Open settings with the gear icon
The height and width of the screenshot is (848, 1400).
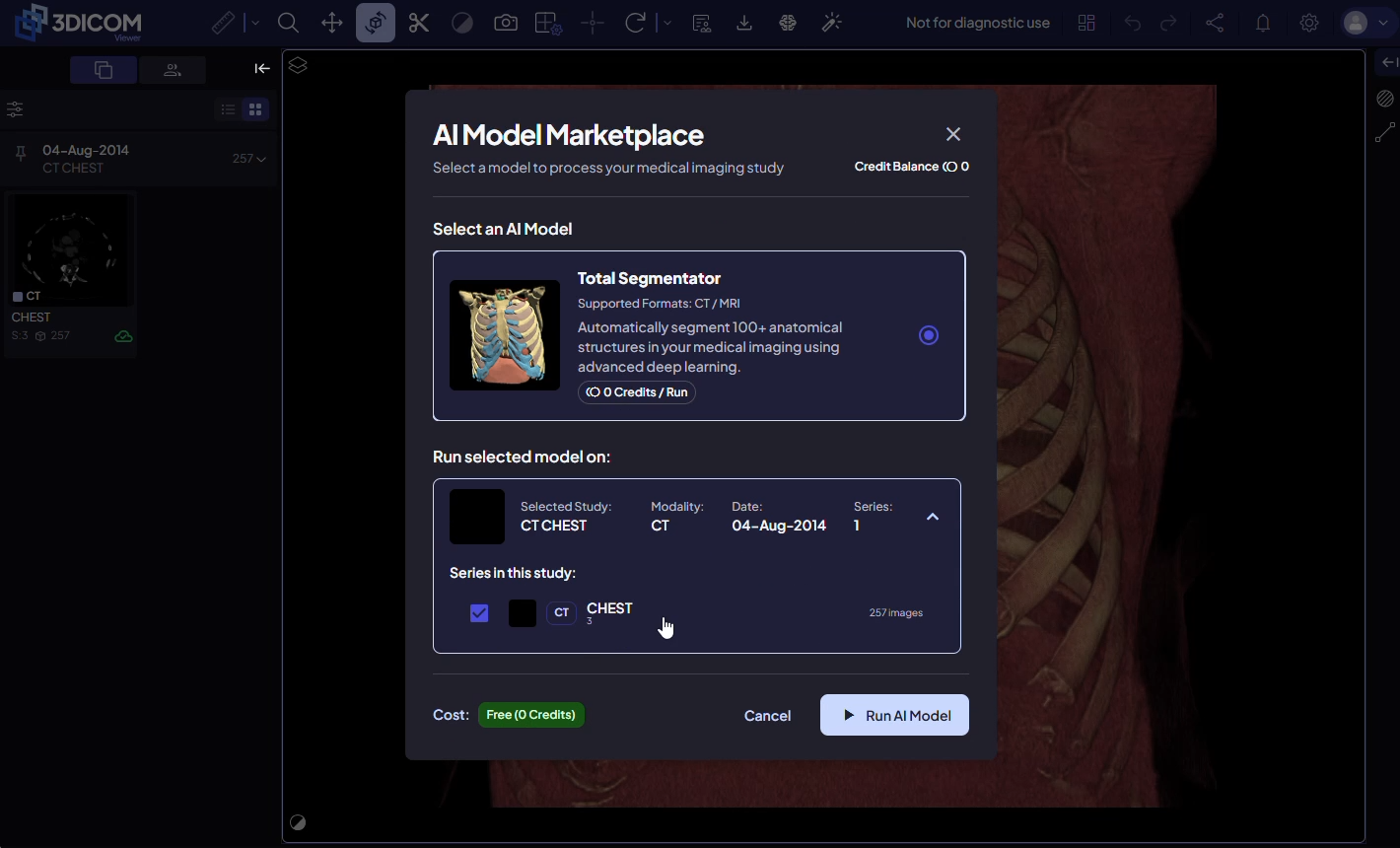[x=1309, y=23]
